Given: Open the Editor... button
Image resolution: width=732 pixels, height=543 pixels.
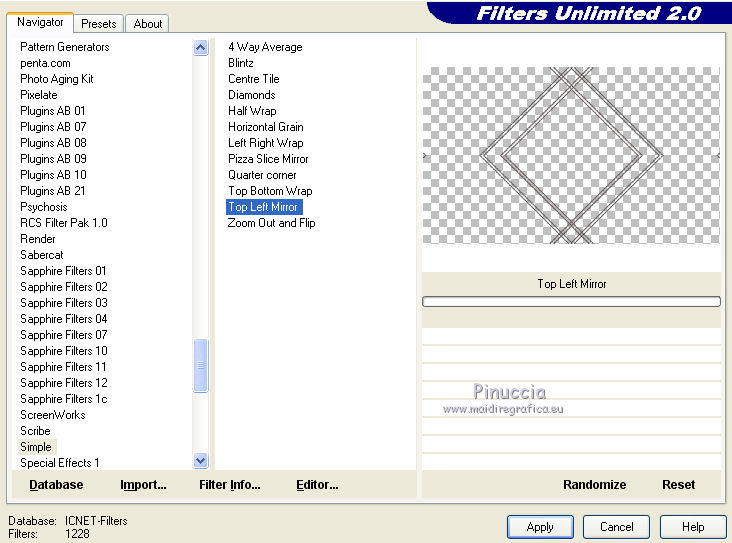Looking at the screenshot, I should point(317,485).
